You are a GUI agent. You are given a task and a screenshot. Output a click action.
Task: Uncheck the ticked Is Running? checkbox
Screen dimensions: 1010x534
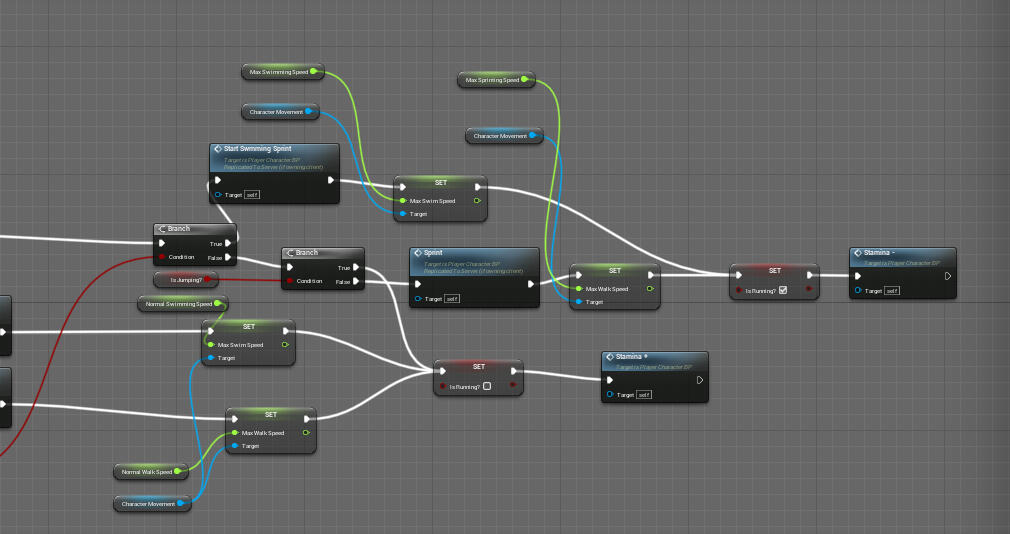783,290
